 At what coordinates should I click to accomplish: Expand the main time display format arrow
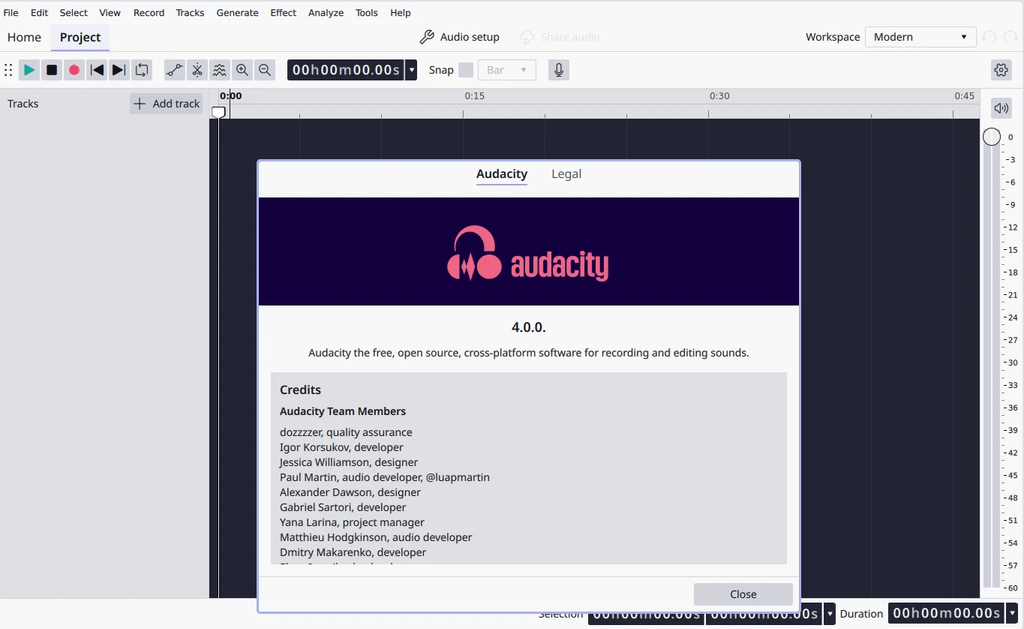(x=411, y=70)
